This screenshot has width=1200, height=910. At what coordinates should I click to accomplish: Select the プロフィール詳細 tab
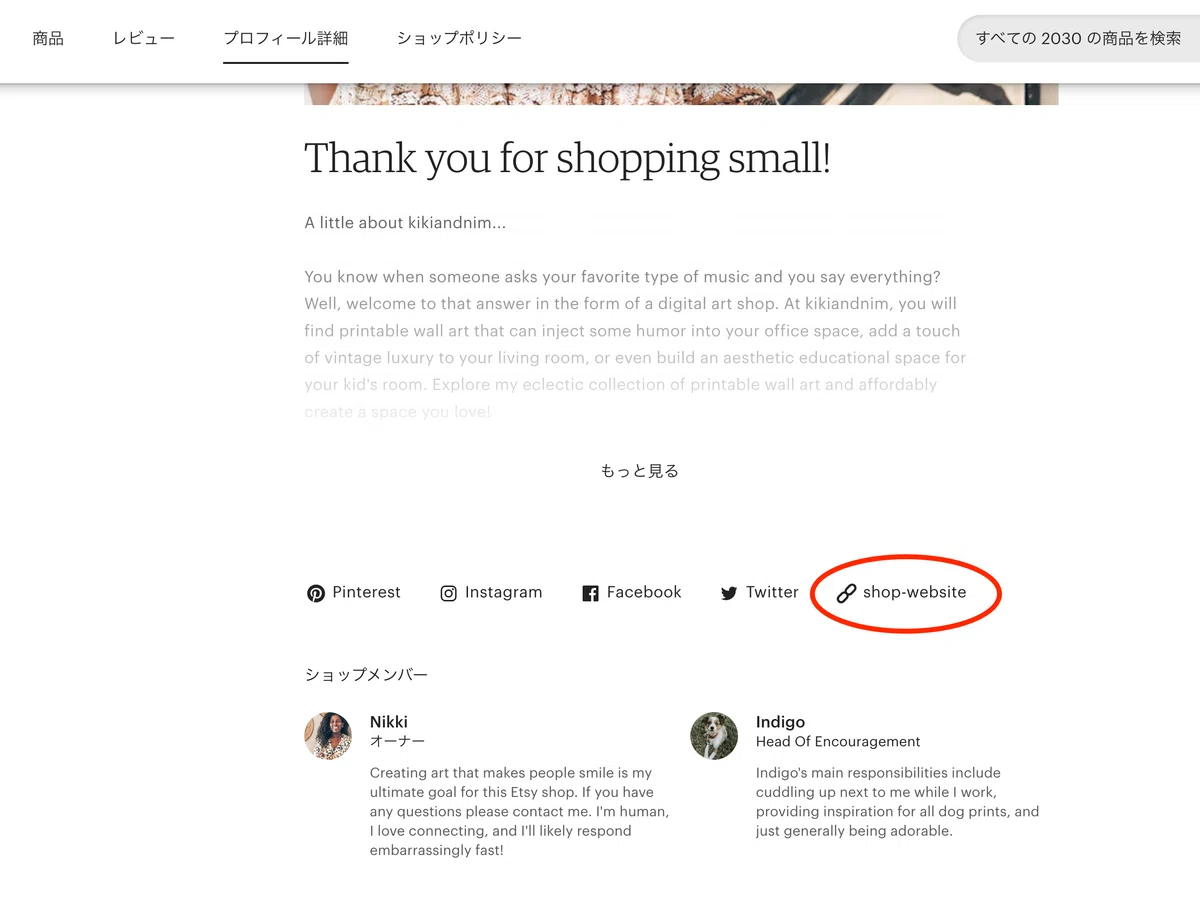[x=286, y=39]
